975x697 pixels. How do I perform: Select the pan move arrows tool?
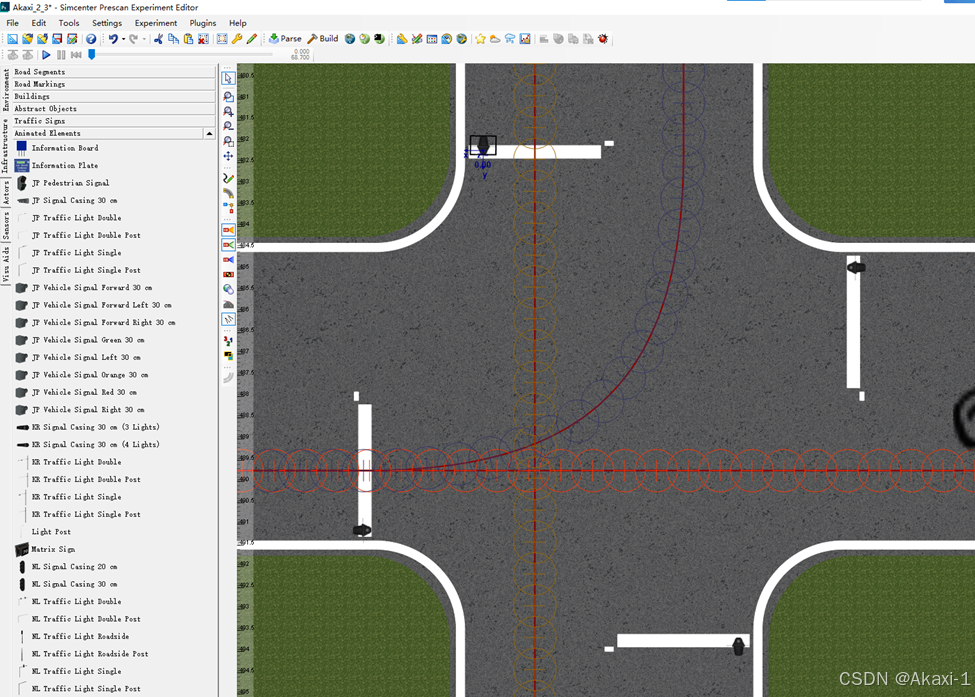(x=228, y=156)
